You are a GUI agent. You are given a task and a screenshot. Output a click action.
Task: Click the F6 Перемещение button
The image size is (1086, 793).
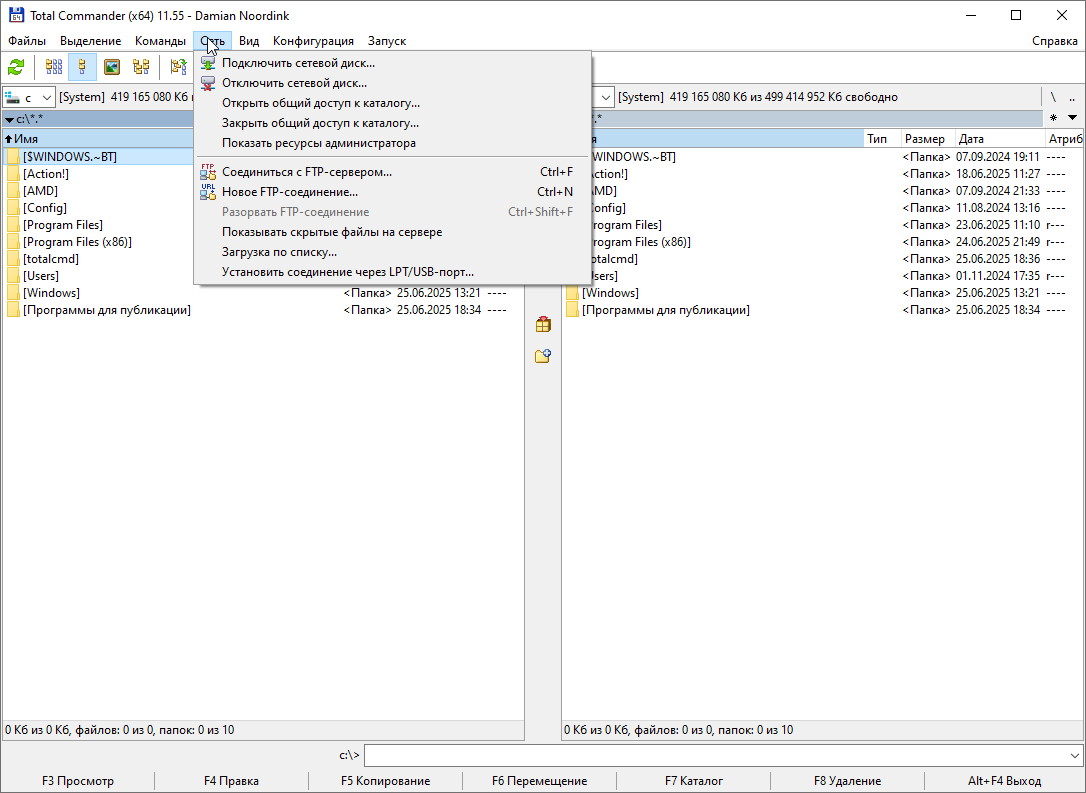tap(540, 781)
